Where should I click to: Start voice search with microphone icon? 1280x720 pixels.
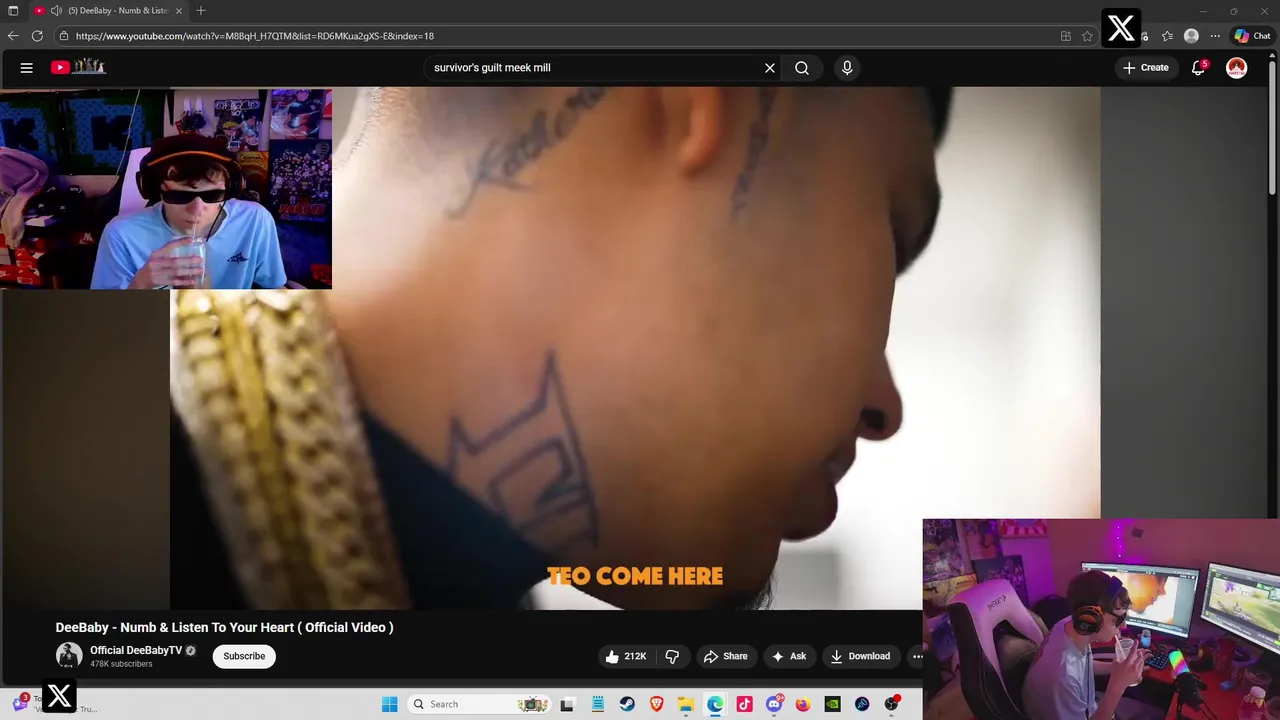click(x=847, y=68)
